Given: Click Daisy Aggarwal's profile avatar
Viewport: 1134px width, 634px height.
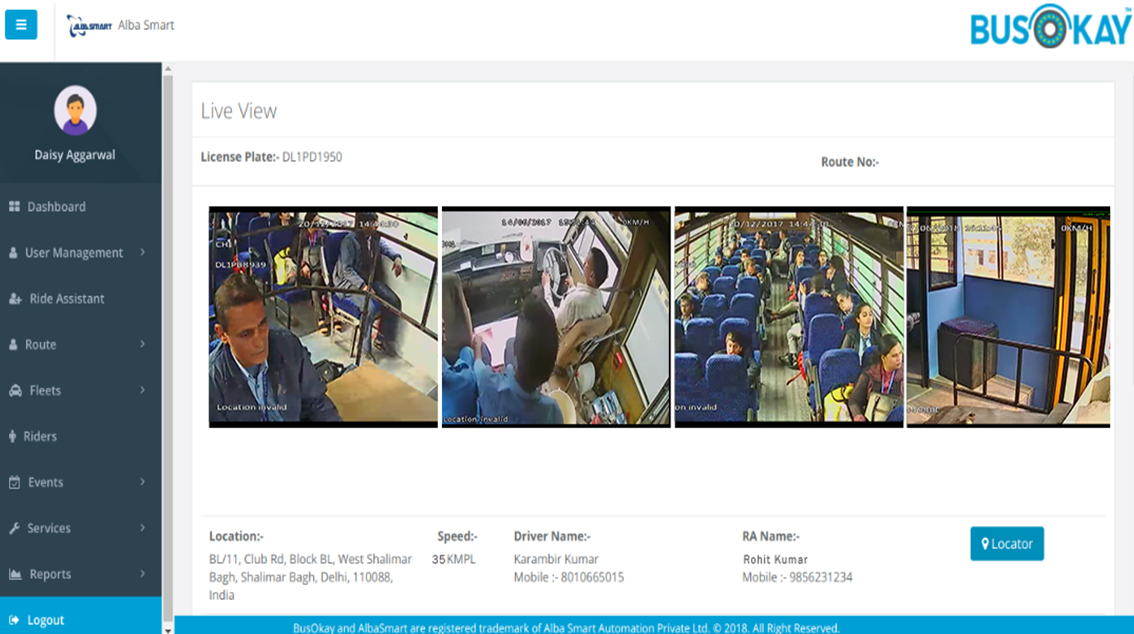Looking at the screenshot, I should (x=75, y=110).
